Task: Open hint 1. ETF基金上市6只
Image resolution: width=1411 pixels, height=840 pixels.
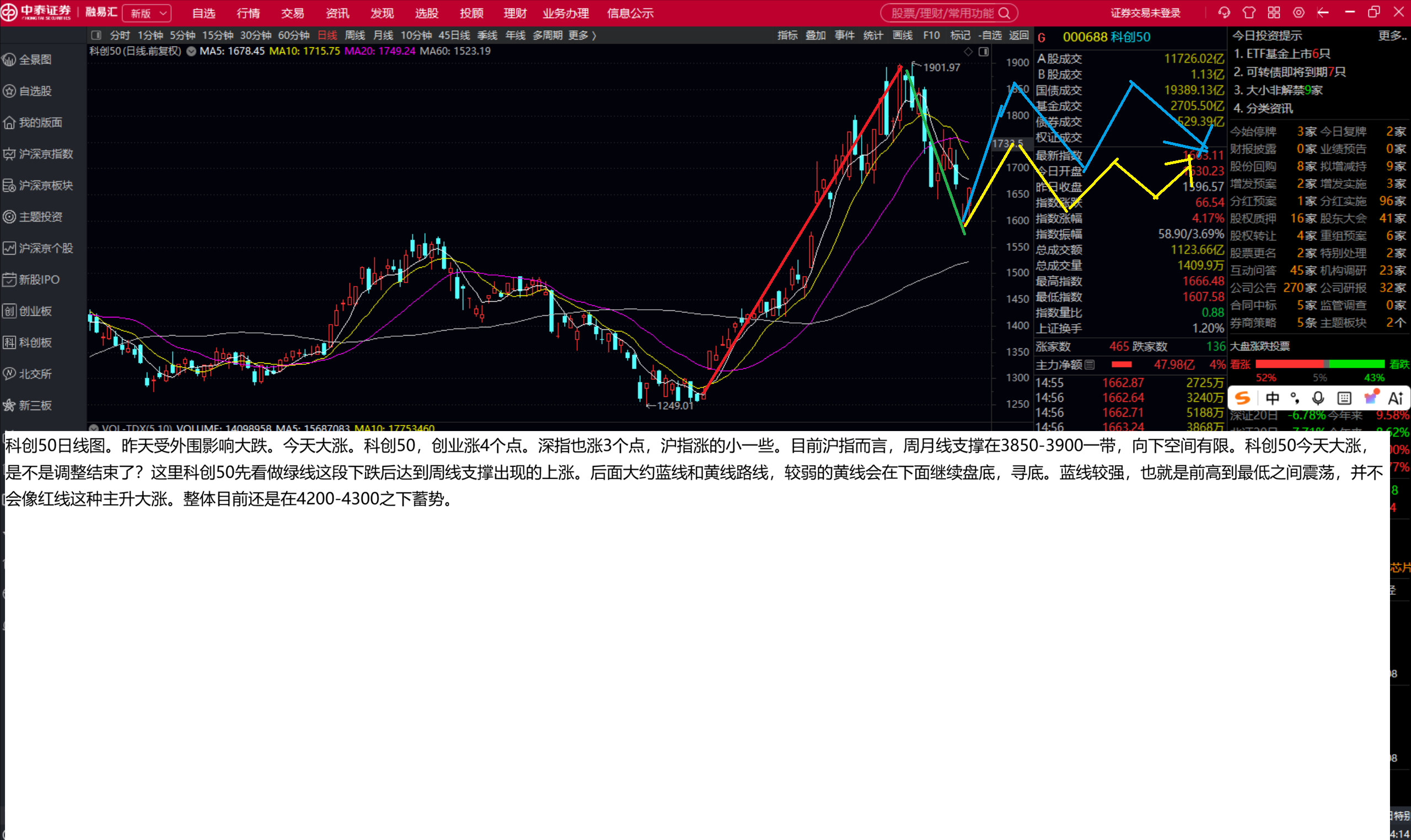Action: 1282,54
